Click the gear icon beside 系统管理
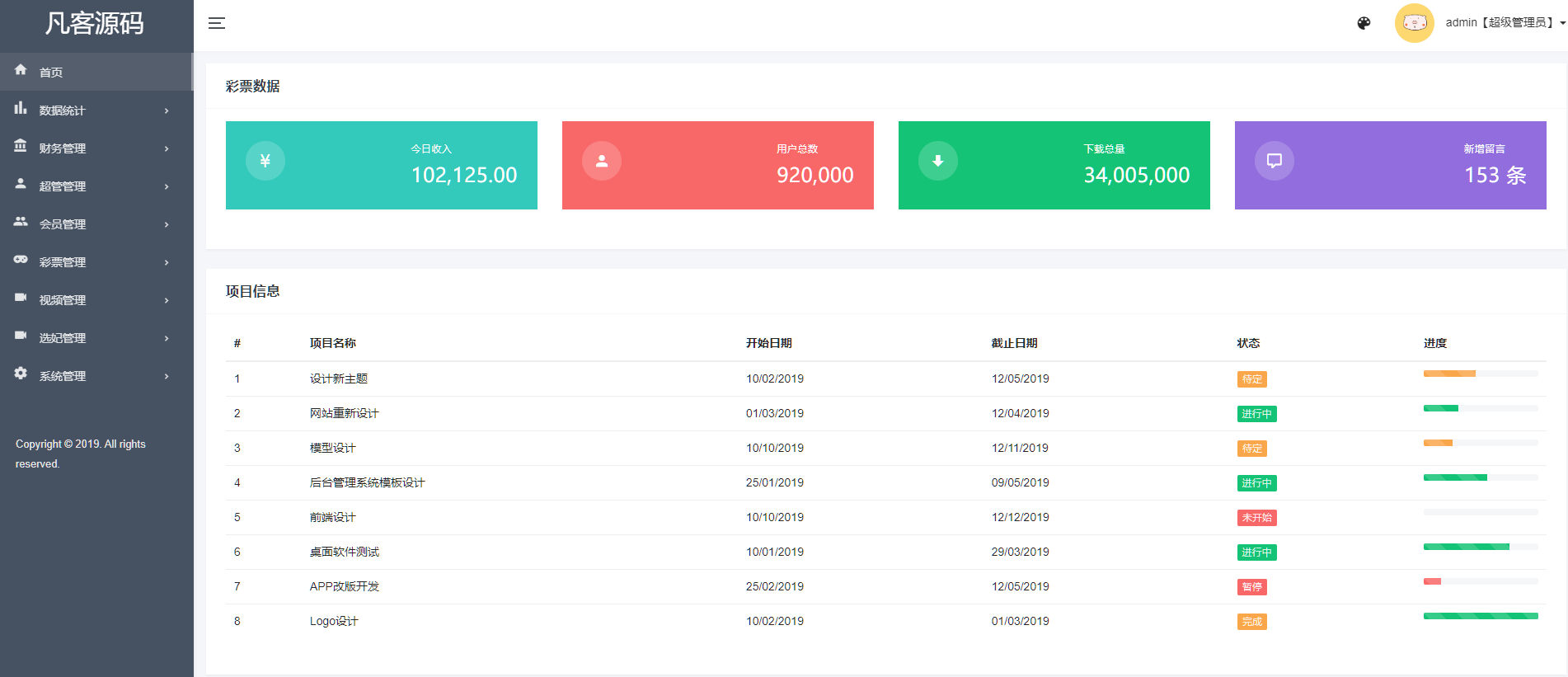This screenshot has height=677, width=1568. click(21, 374)
